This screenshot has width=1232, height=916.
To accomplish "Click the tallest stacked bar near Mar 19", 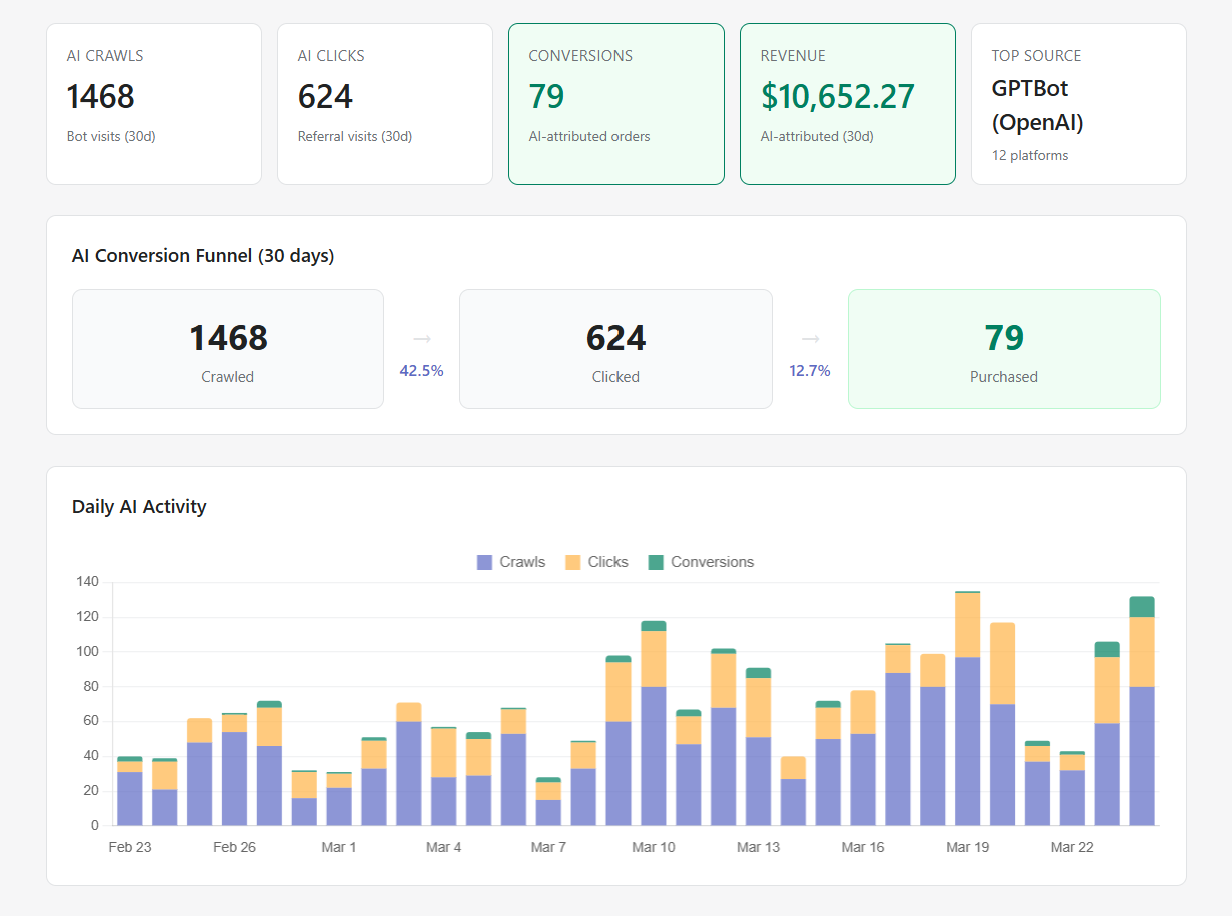I will (x=966, y=710).
